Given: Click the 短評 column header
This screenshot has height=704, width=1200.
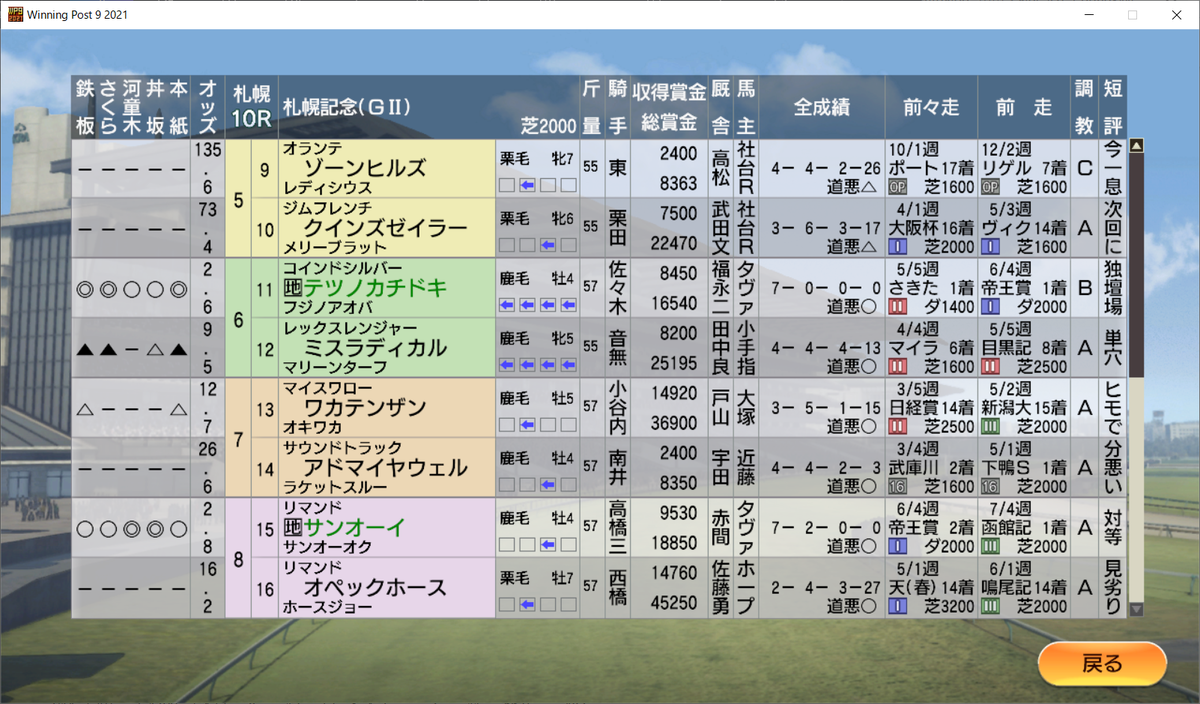Looking at the screenshot, I should click(x=1112, y=106).
